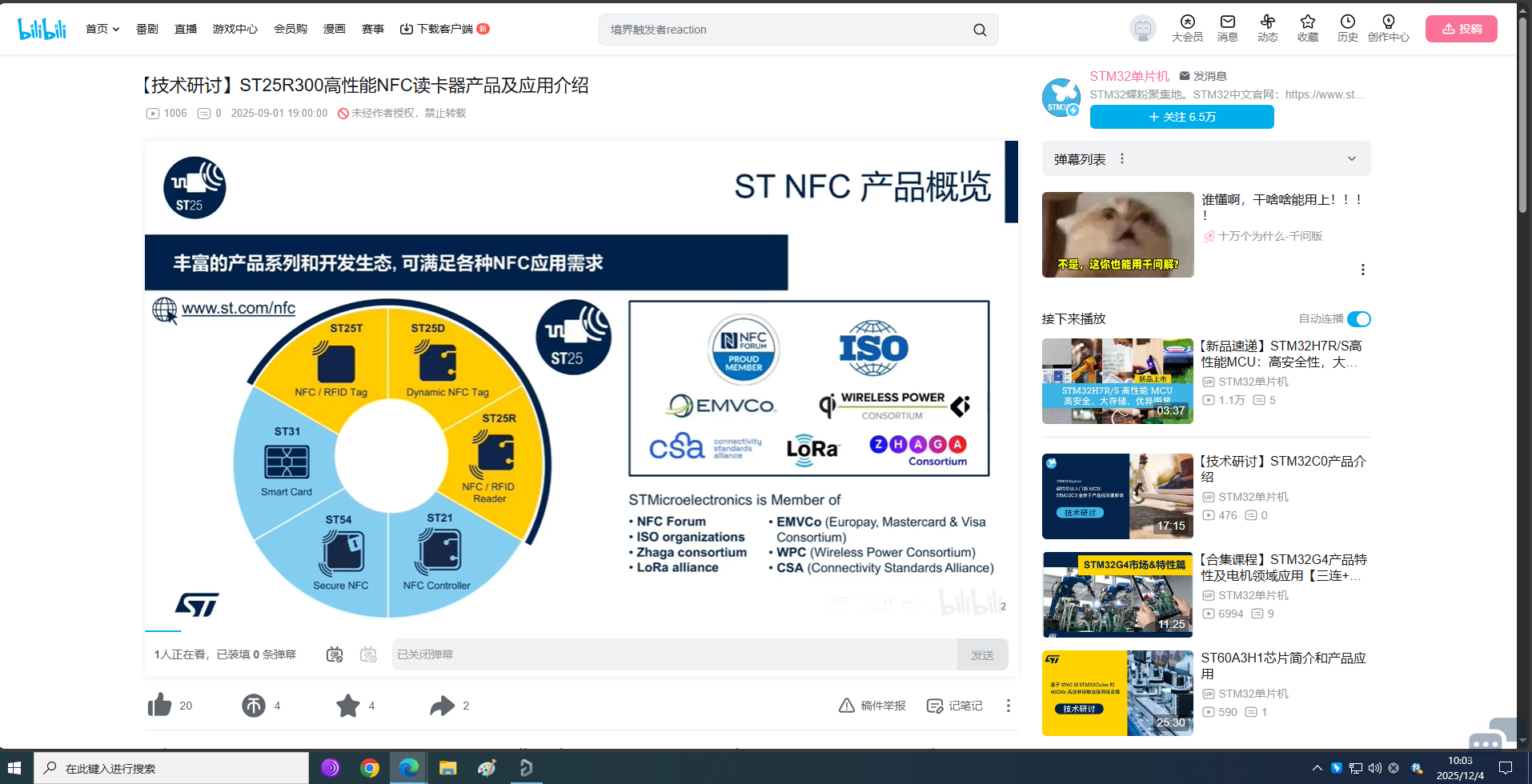Open danmaku settings icon

click(x=368, y=654)
